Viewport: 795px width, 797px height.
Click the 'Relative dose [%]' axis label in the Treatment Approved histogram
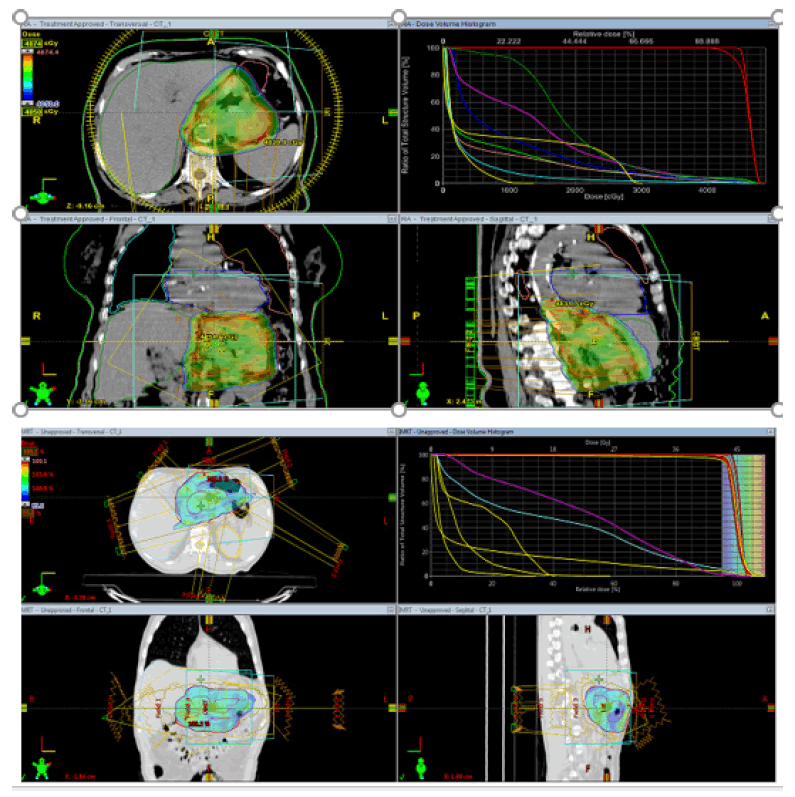click(603, 34)
